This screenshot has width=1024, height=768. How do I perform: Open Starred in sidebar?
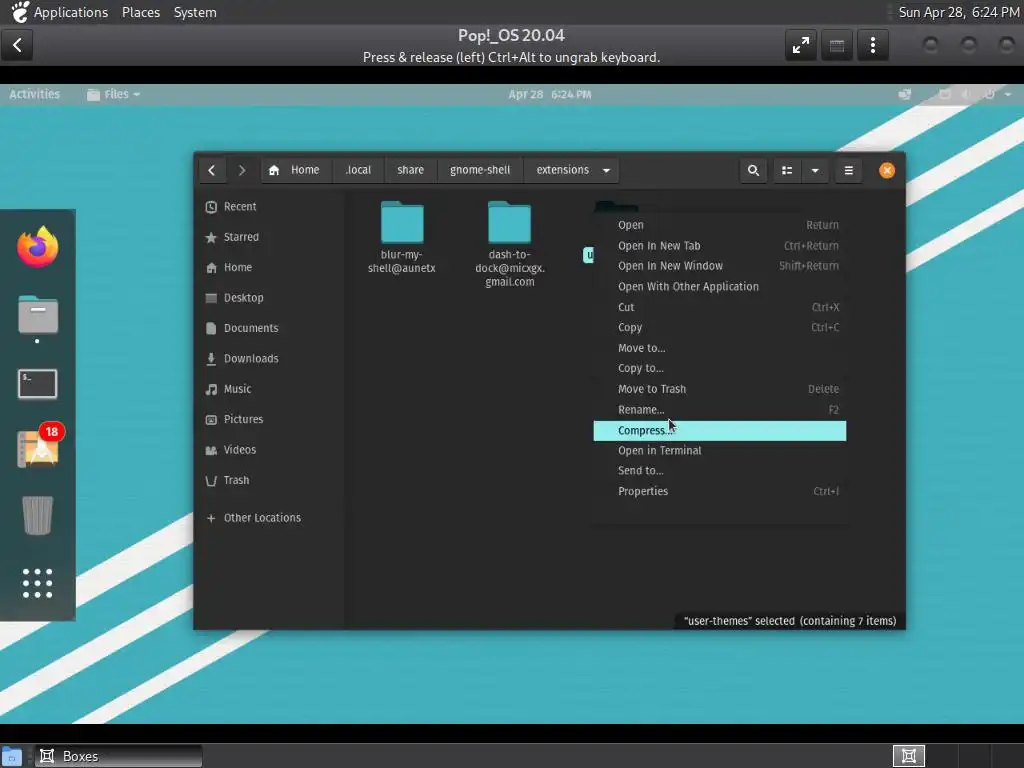(269, 237)
